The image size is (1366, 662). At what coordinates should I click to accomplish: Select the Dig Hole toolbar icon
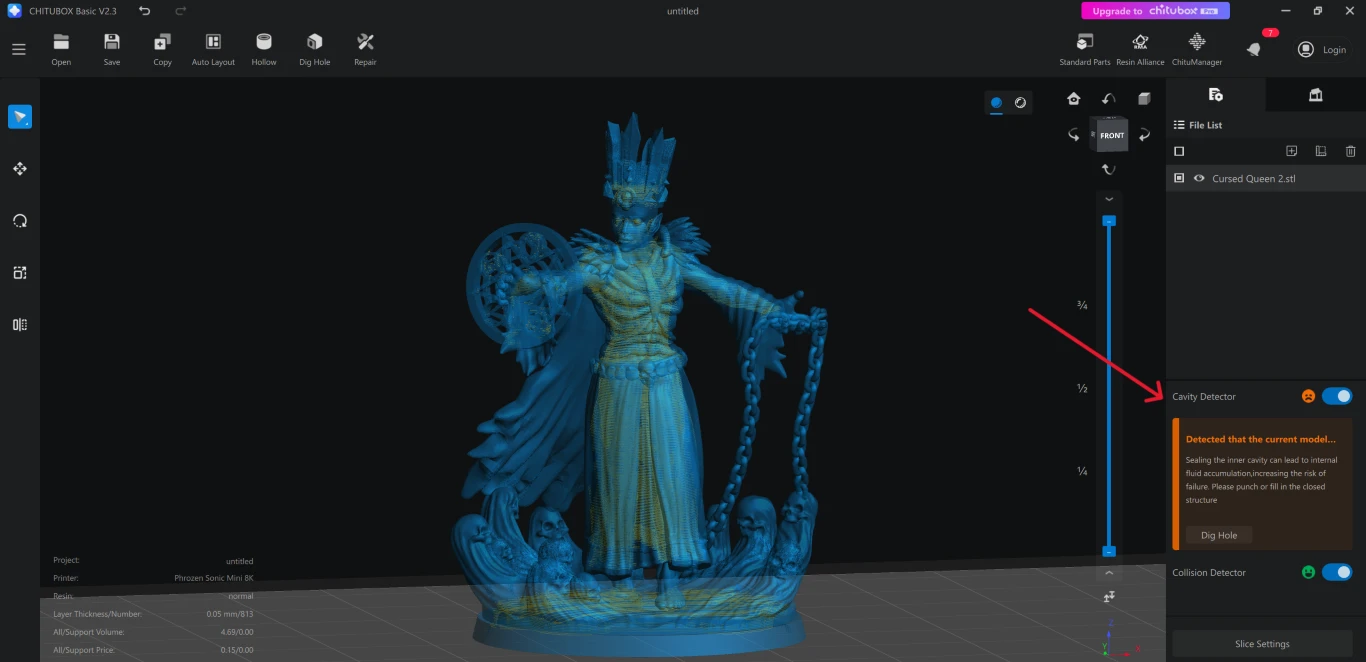314,49
